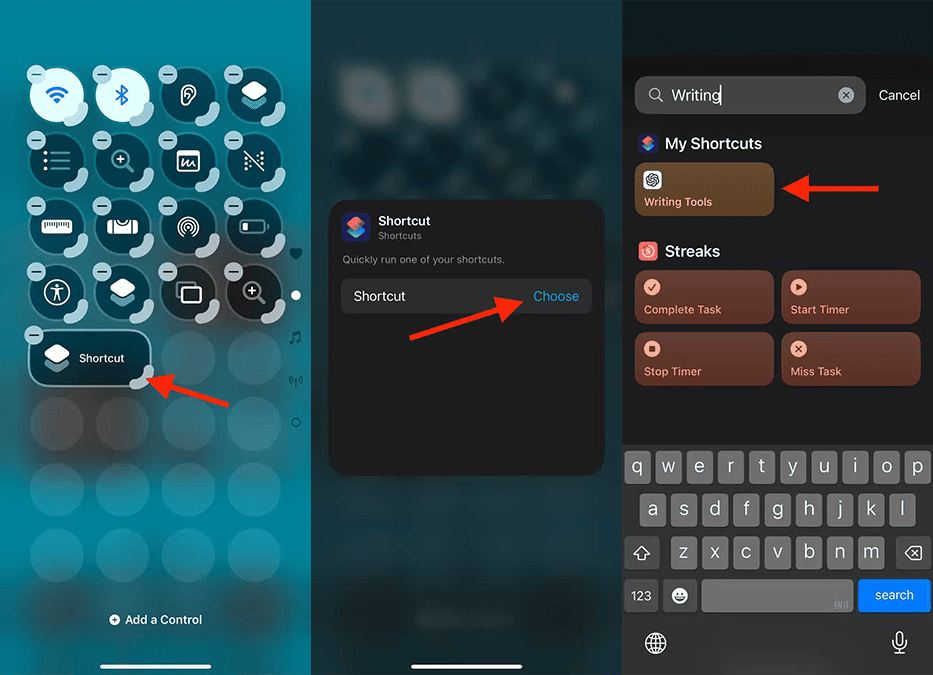Tap the Screen Mirroring control icon
Viewport: 933px width, 675px height.
pyautogui.click(x=188, y=292)
